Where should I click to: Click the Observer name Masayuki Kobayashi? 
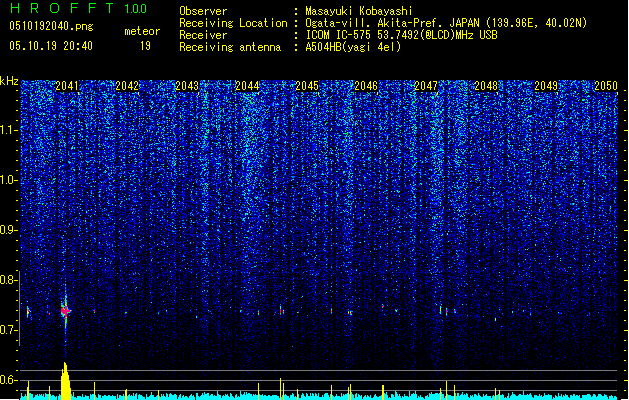(359, 11)
